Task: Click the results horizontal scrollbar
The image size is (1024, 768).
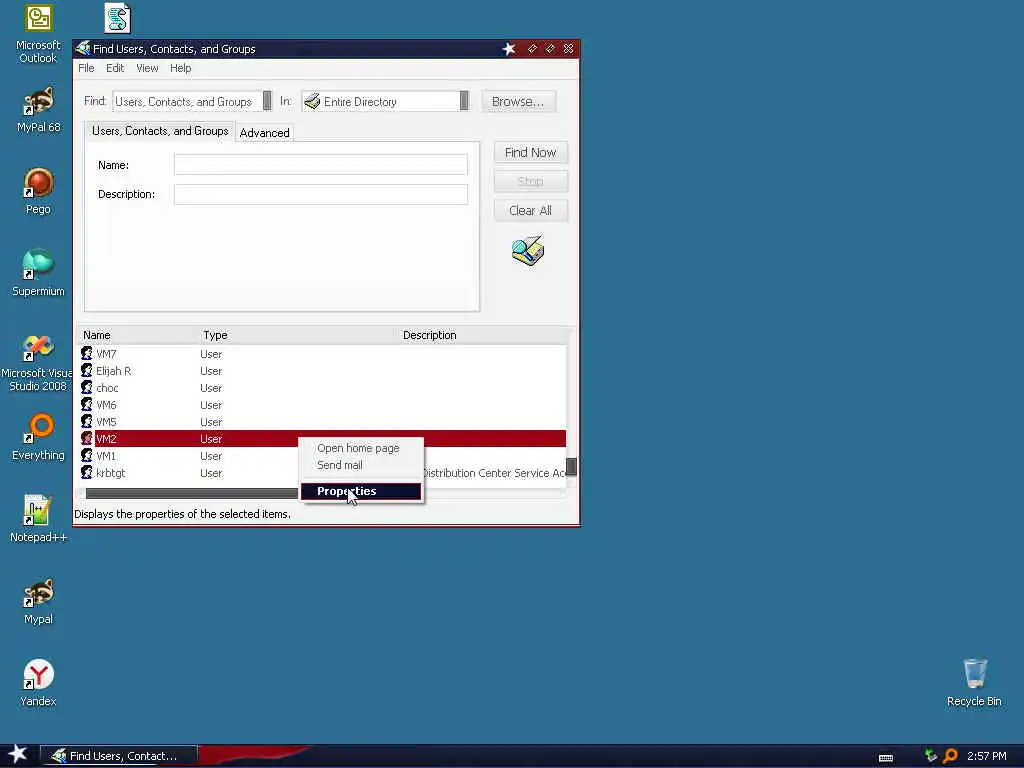Action: [192, 493]
